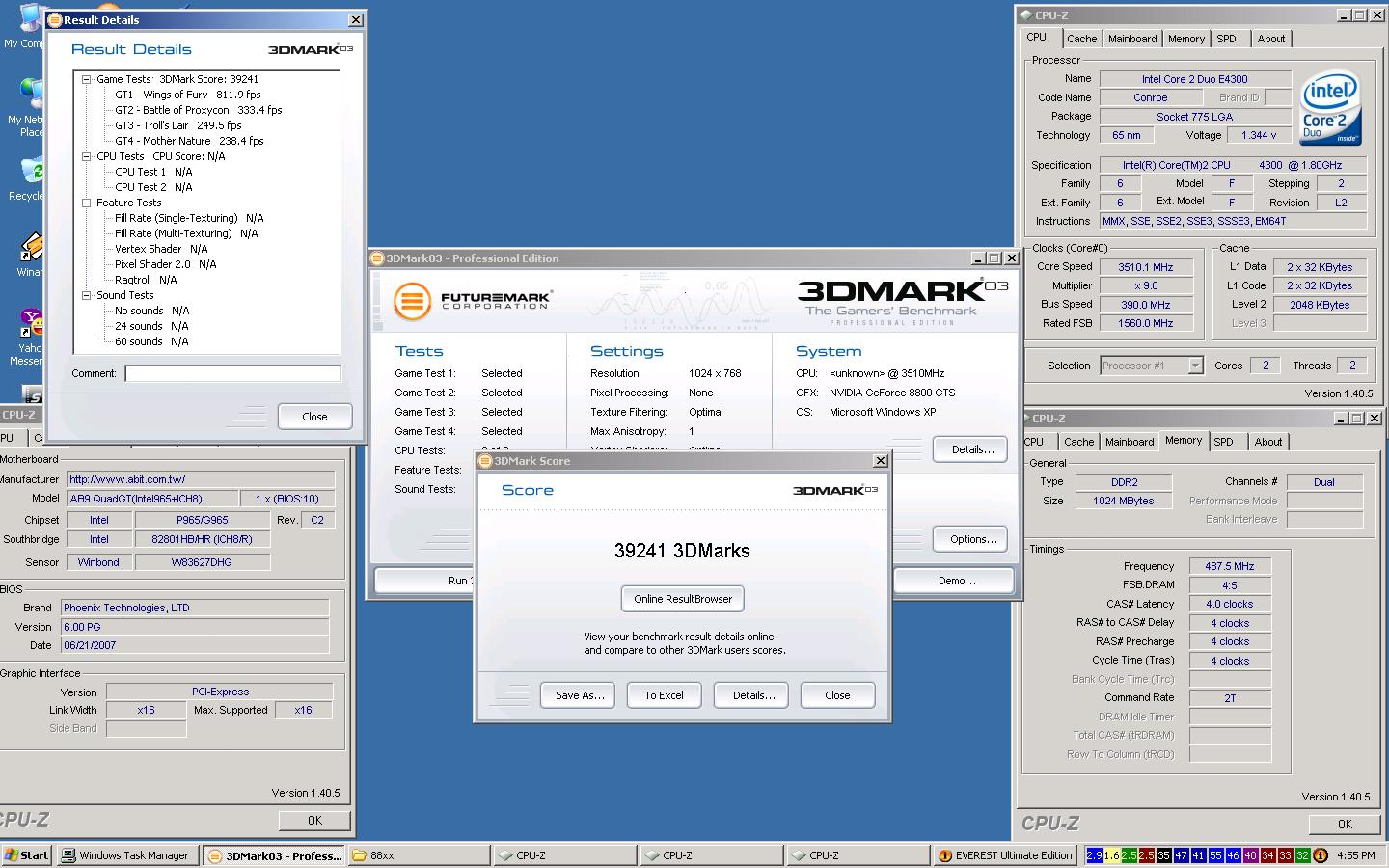Click the green 32 tray sensor reading
This screenshot has height=868, width=1389.
tap(1302, 855)
